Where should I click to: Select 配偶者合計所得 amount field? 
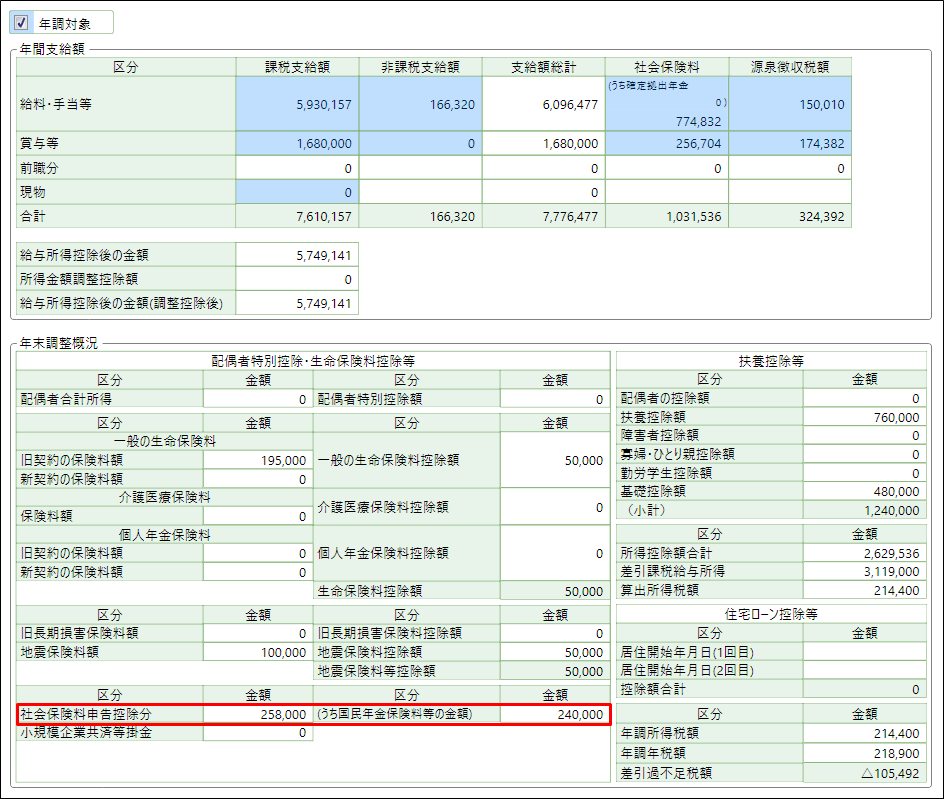click(258, 399)
